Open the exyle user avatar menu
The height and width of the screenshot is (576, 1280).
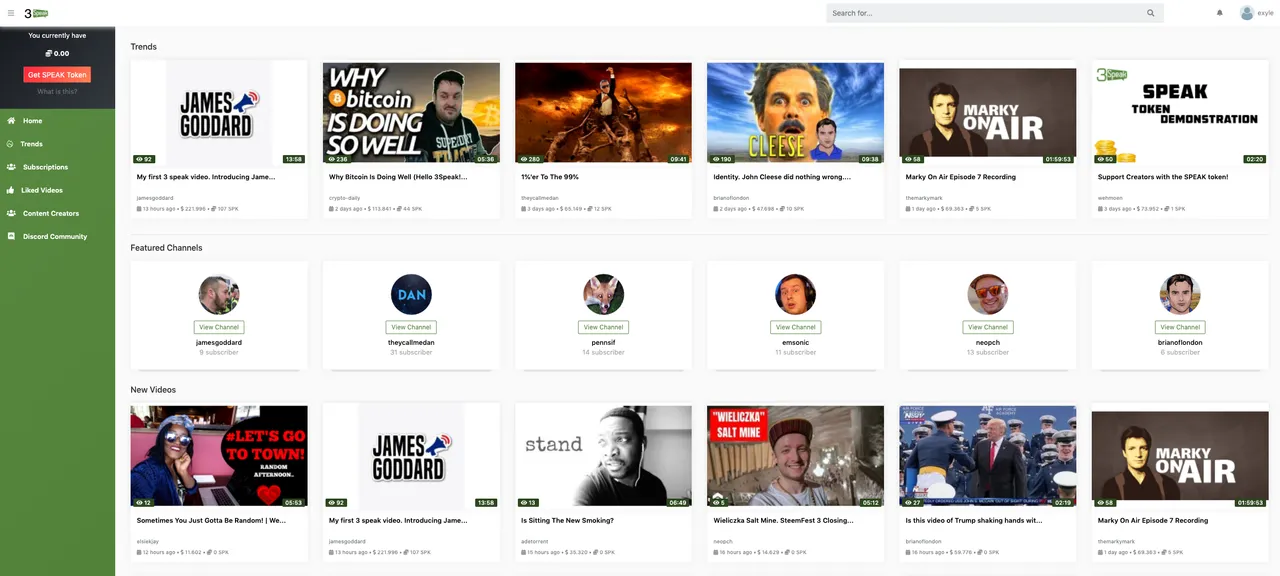[1247, 13]
